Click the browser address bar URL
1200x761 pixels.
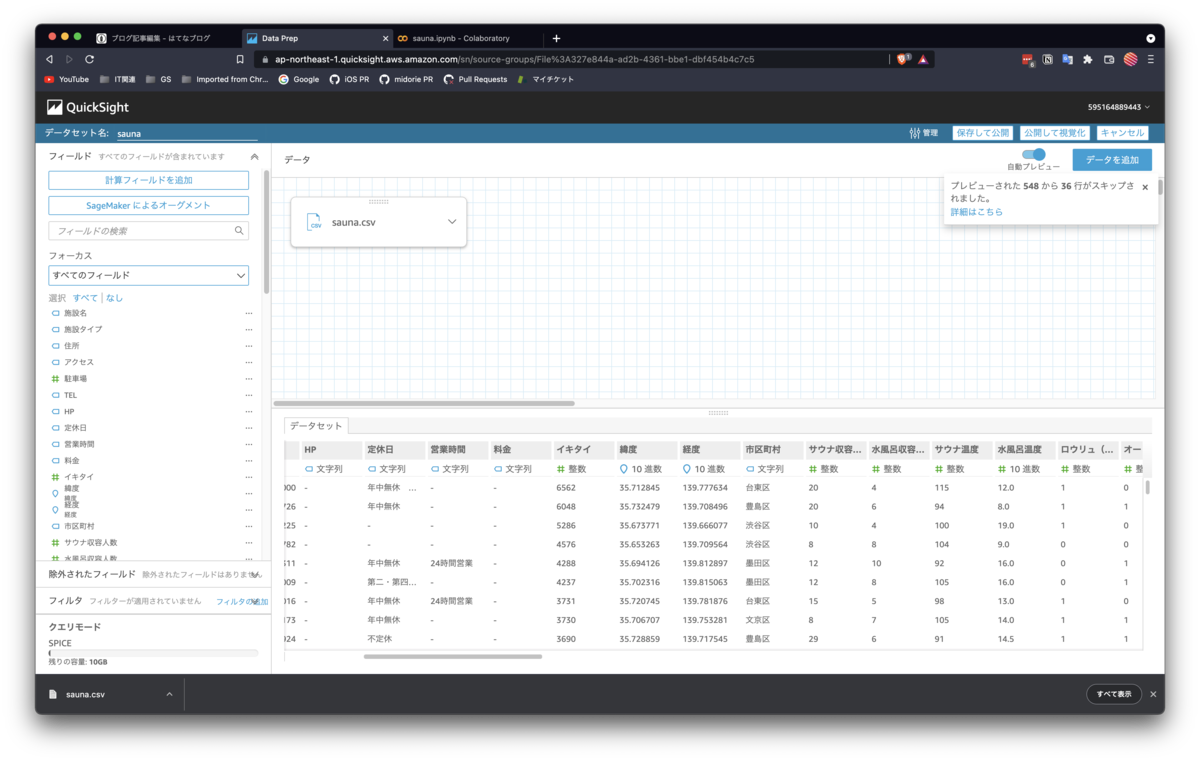[x=514, y=59]
